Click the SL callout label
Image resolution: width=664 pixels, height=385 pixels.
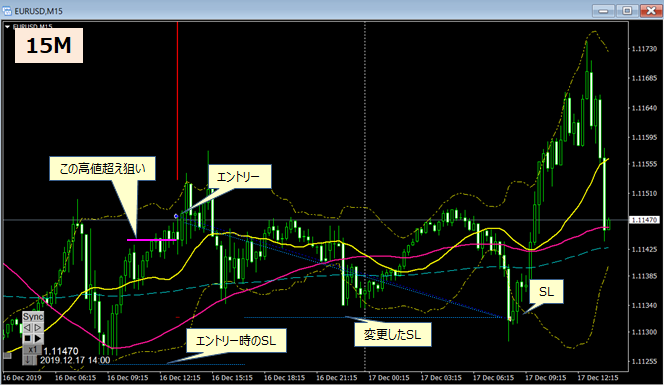point(546,291)
